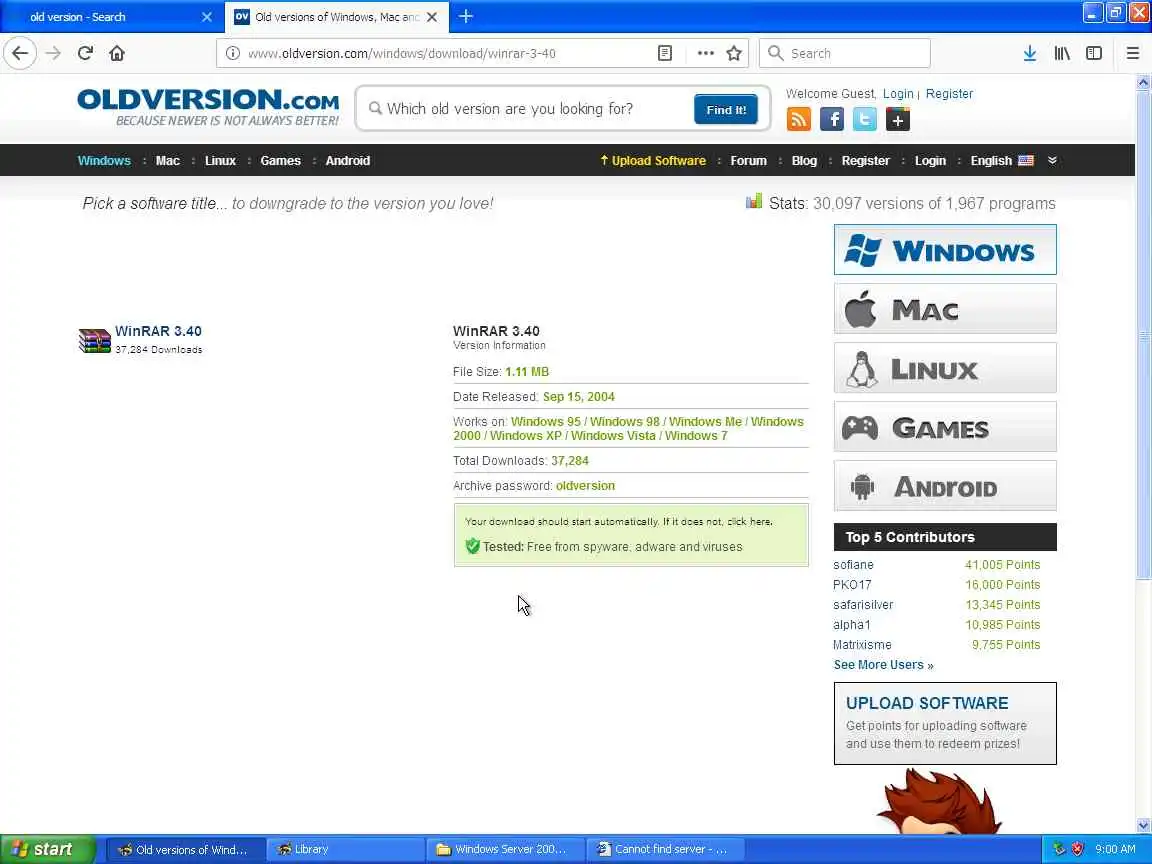Viewport: 1152px width, 864px height.
Task: Bookmark this page with the star
Action: click(x=734, y=53)
